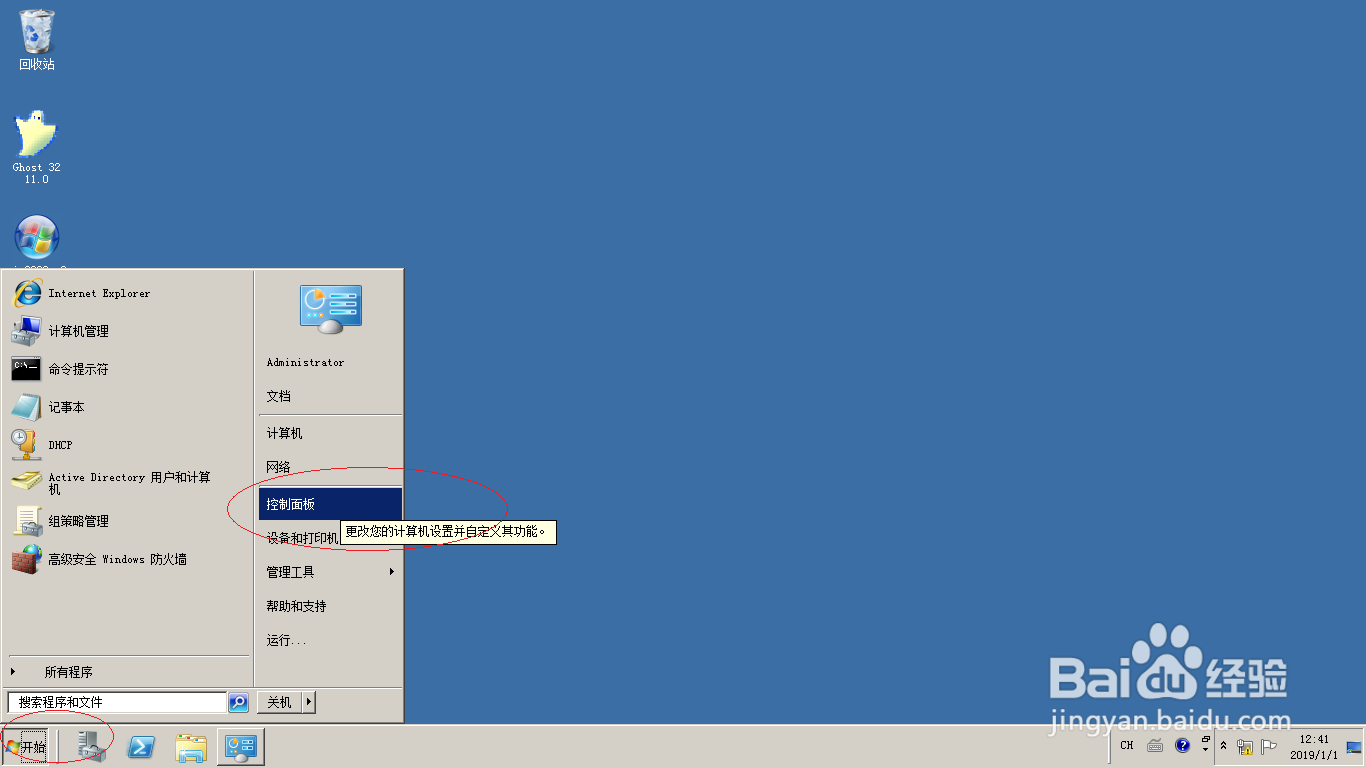The height and width of the screenshot is (768, 1366).
Task: Click the network warning tray icon
Action: pos(1245,746)
